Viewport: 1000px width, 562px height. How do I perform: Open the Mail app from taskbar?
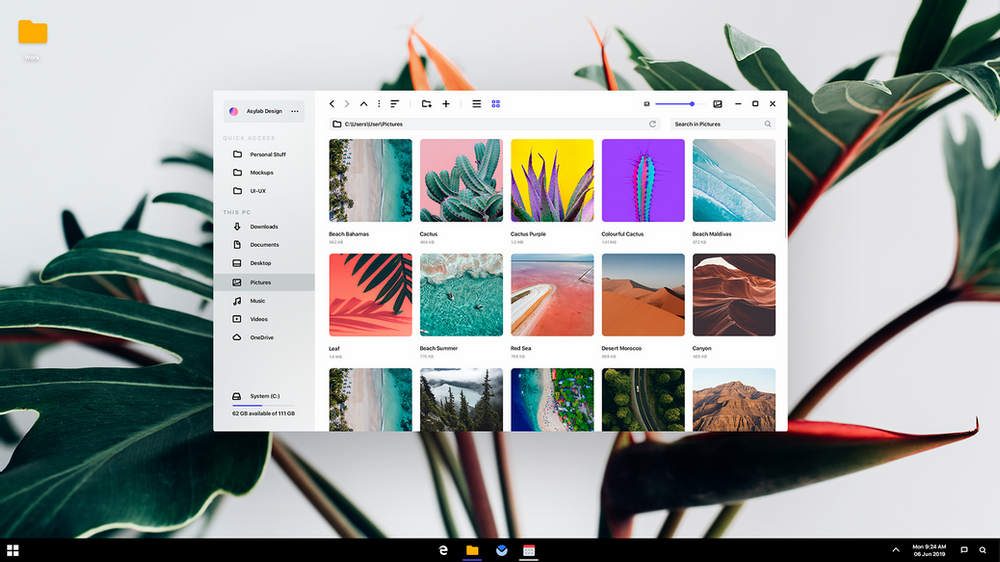(x=501, y=550)
